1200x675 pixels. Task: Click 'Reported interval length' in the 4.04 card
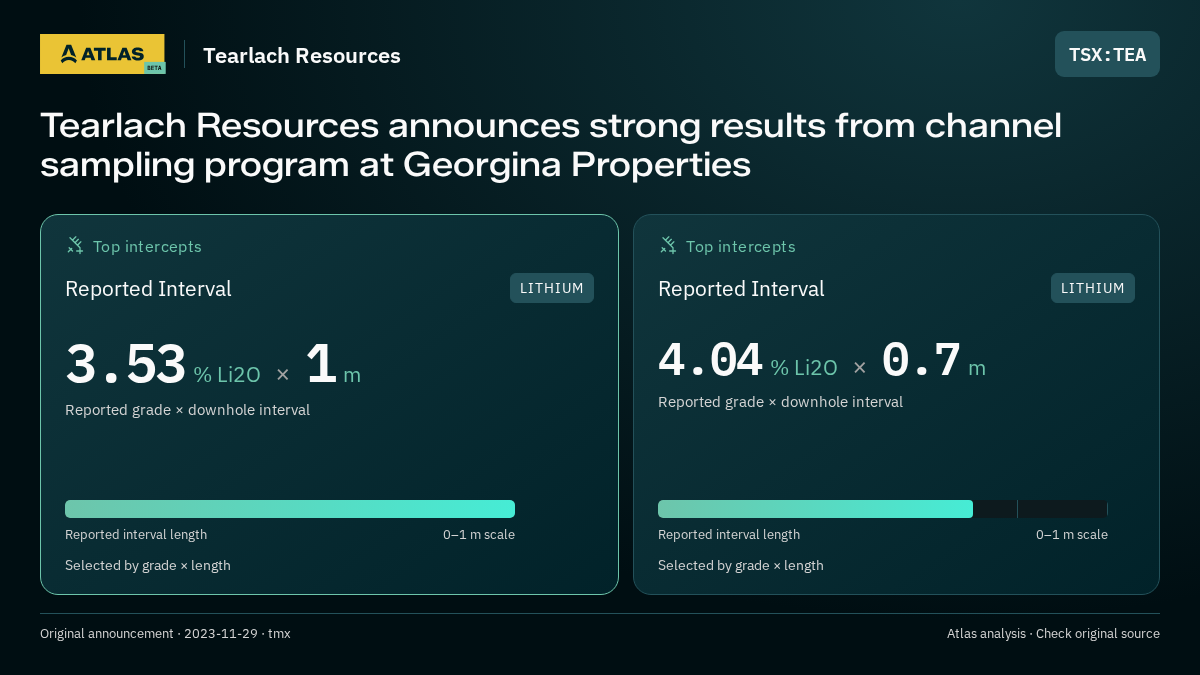729,535
